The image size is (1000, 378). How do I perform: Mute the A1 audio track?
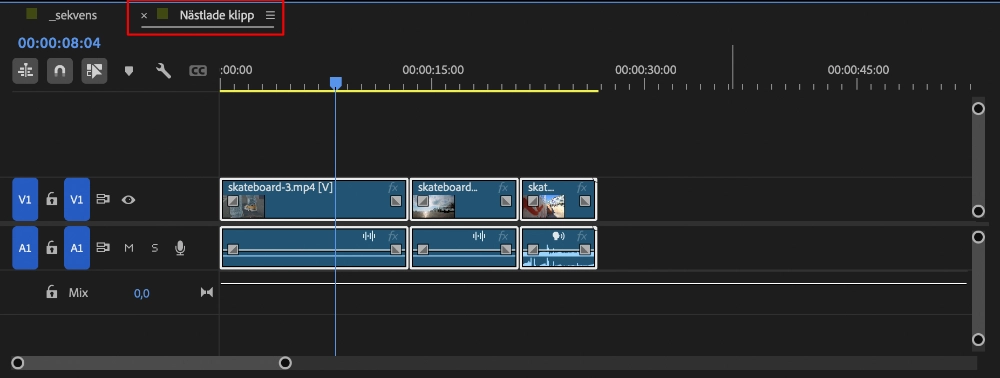(129, 248)
